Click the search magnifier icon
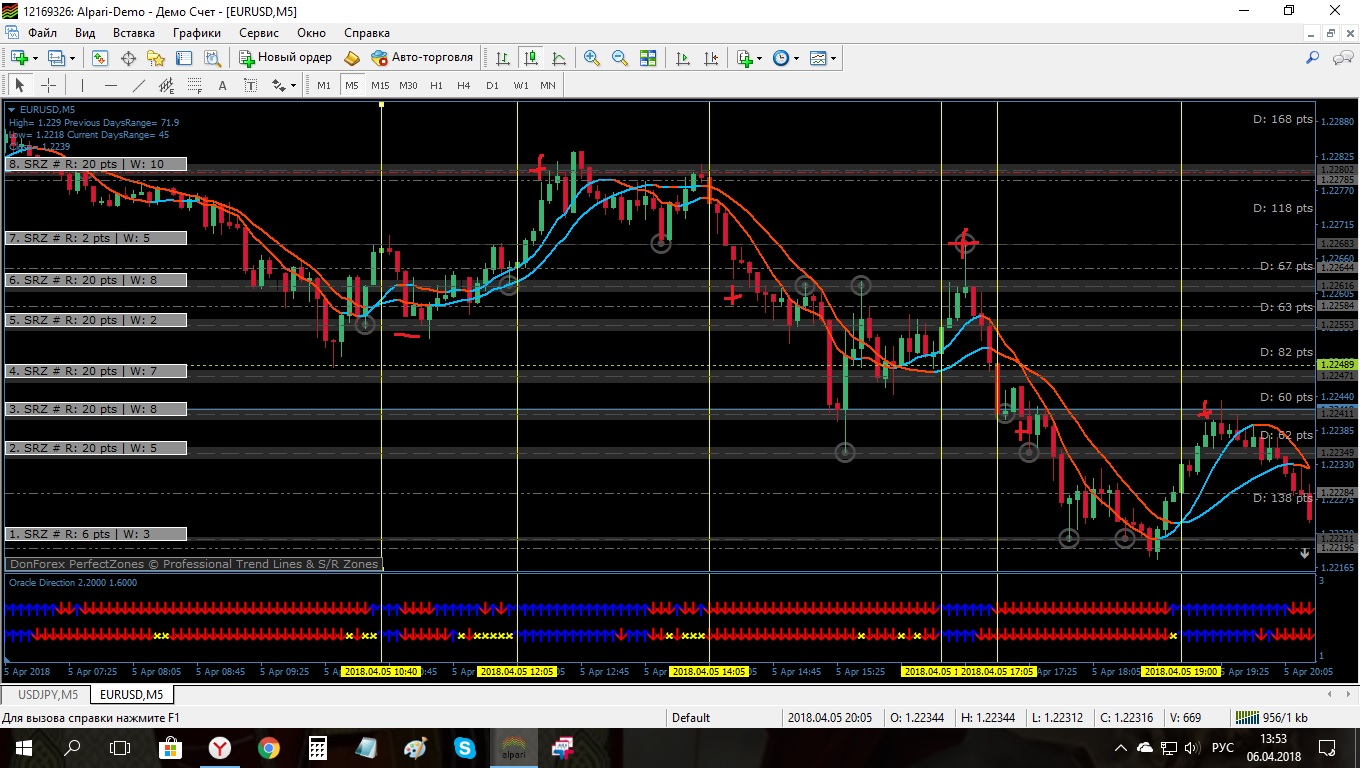This screenshot has height=768, width=1360. click(x=1313, y=58)
